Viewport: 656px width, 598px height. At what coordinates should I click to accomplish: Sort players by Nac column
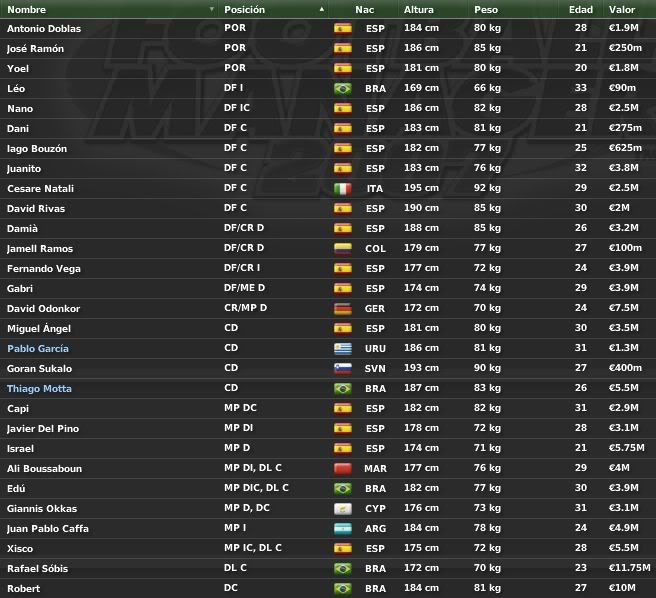click(x=365, y=9)
